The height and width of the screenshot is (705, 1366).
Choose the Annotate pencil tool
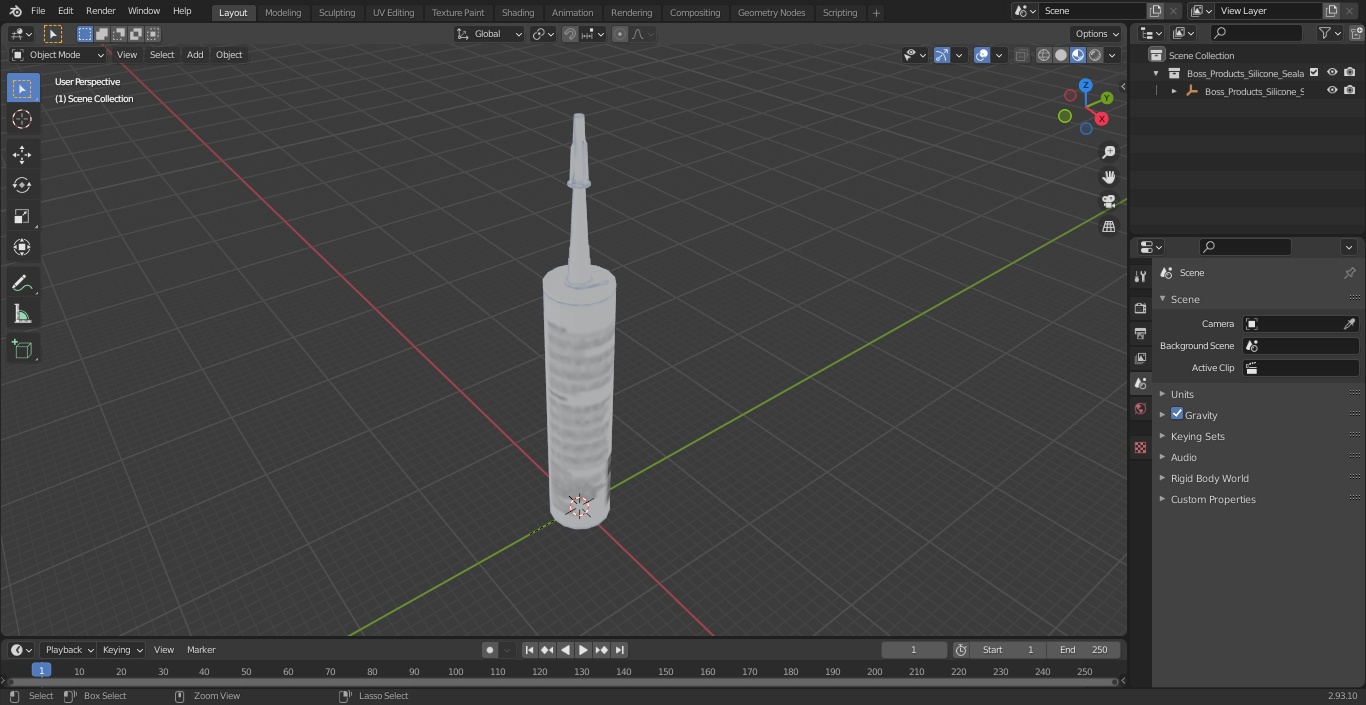(x=22, y=284)
